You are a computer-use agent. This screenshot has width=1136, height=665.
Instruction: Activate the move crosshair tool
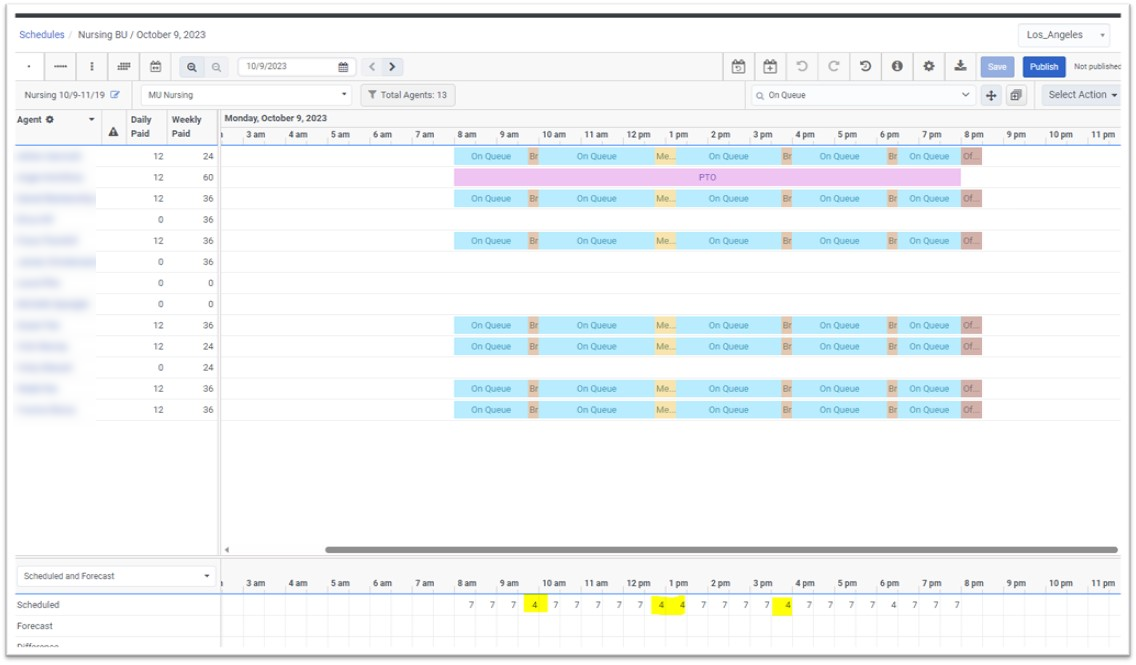coord(991,95)
